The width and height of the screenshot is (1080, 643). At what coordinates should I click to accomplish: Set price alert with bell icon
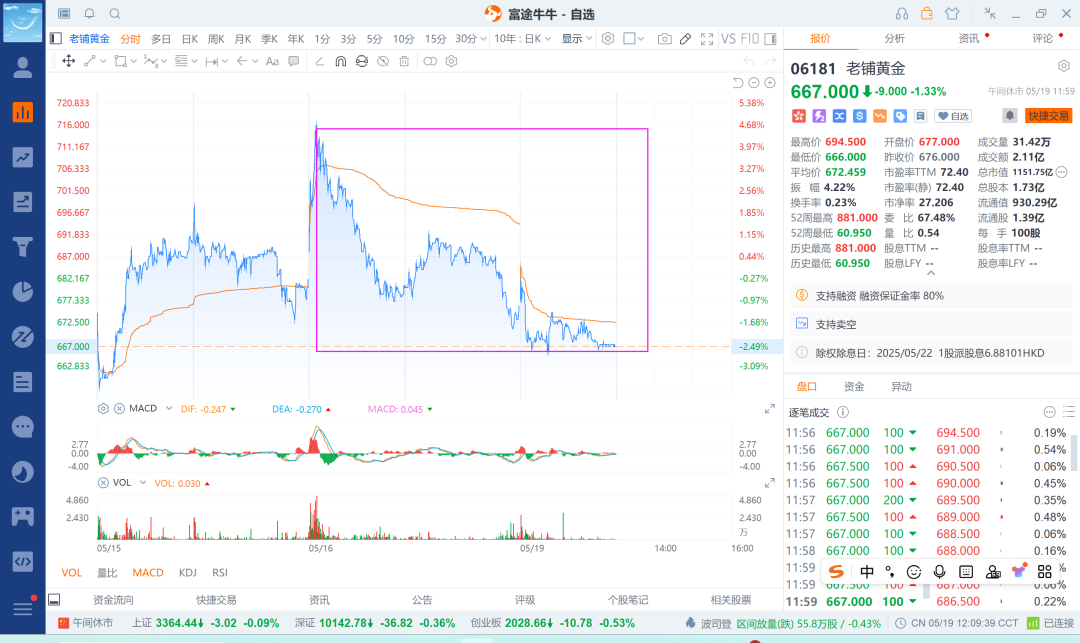tap(1009, 116)
